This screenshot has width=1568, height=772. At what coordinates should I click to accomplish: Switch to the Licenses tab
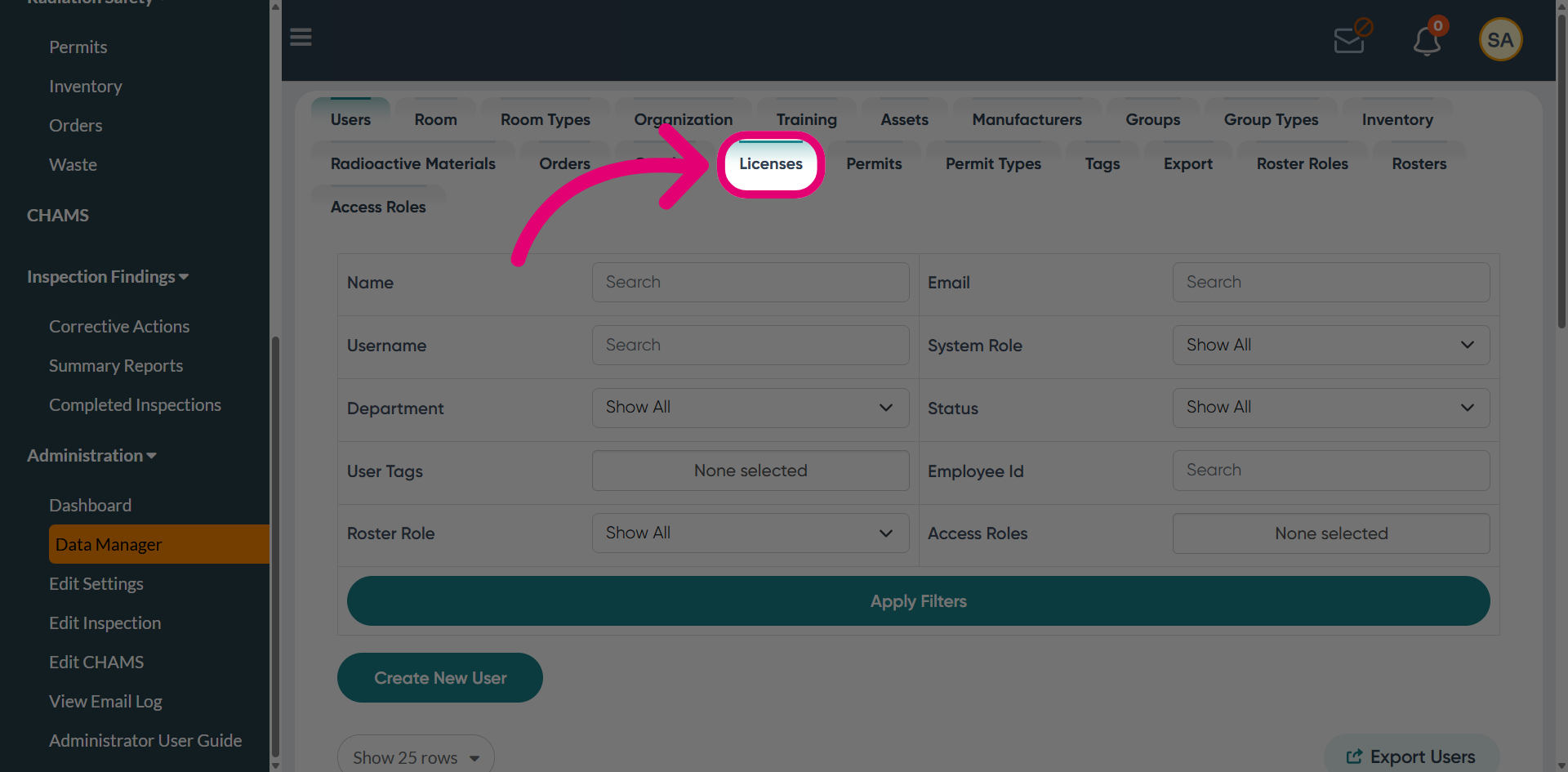tap(771, 164)
